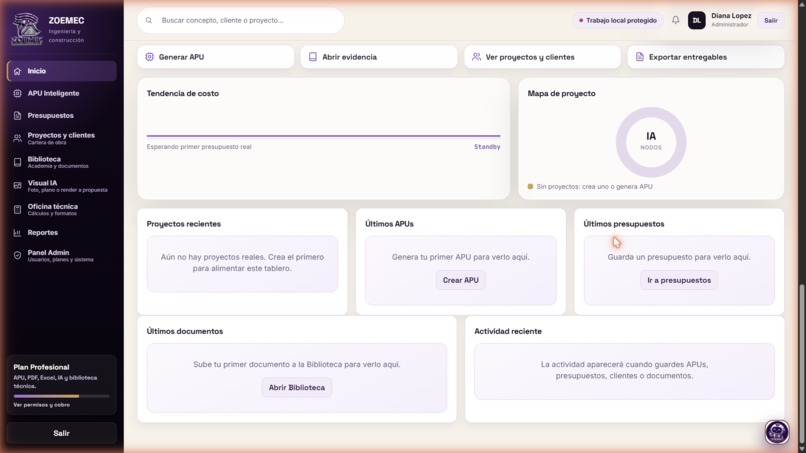Click Ir a presupuestos button
The width and height of the screenshot is (806, 453).
point(679,280)
